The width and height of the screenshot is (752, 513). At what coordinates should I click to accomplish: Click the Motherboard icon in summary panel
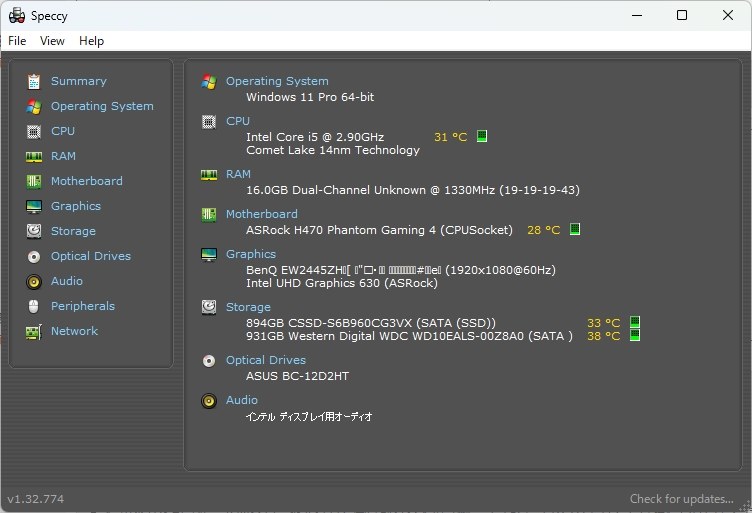click(209, 214)
